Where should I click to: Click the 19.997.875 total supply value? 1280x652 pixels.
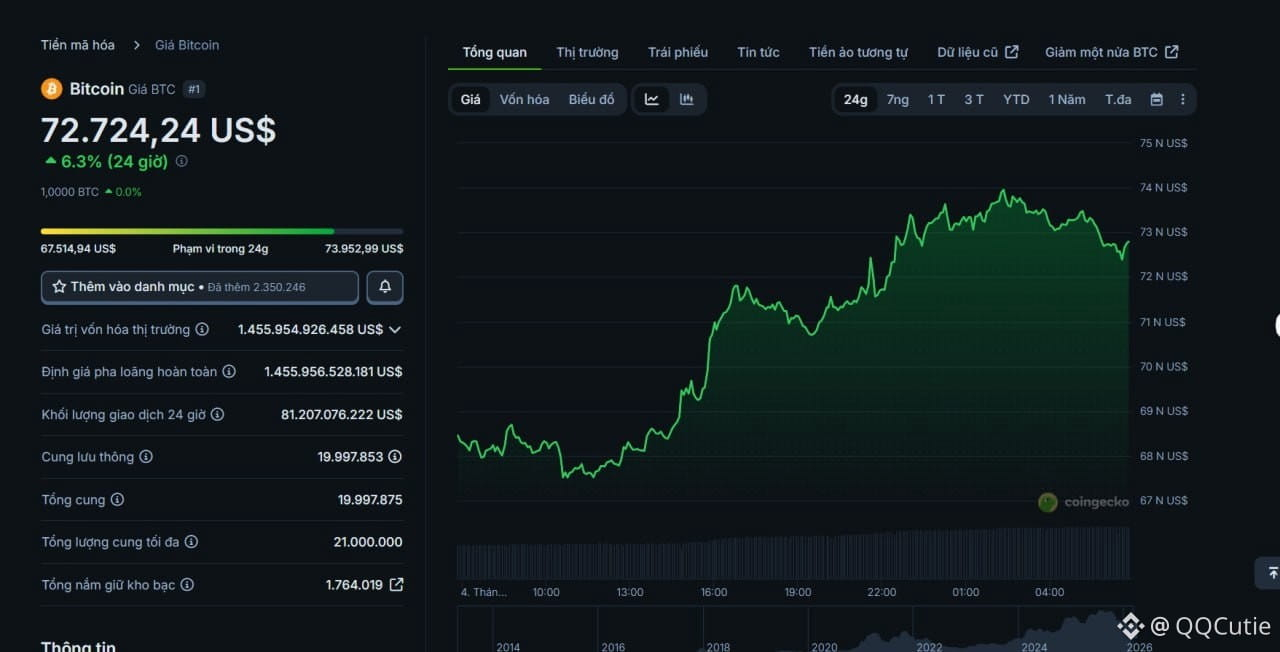(370, 499)
